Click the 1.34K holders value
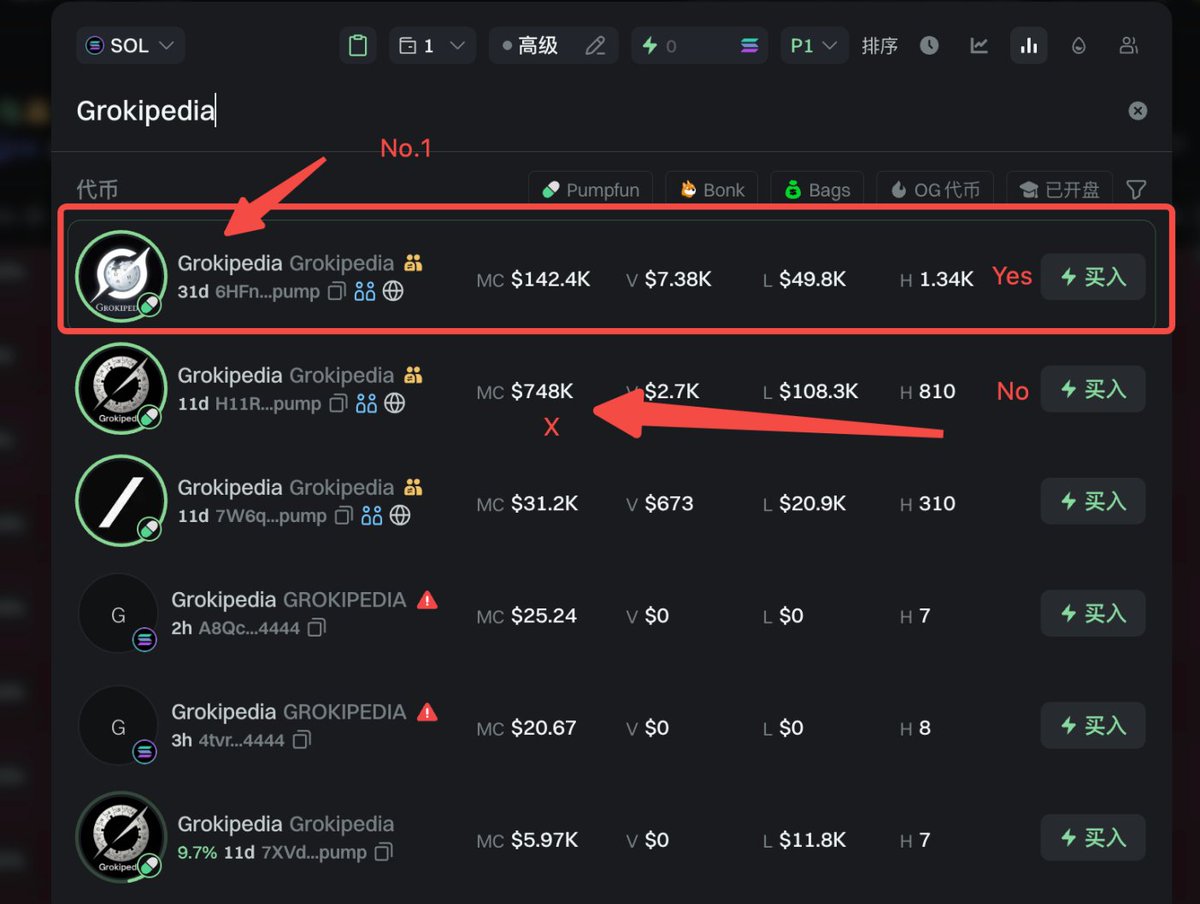 946,279
